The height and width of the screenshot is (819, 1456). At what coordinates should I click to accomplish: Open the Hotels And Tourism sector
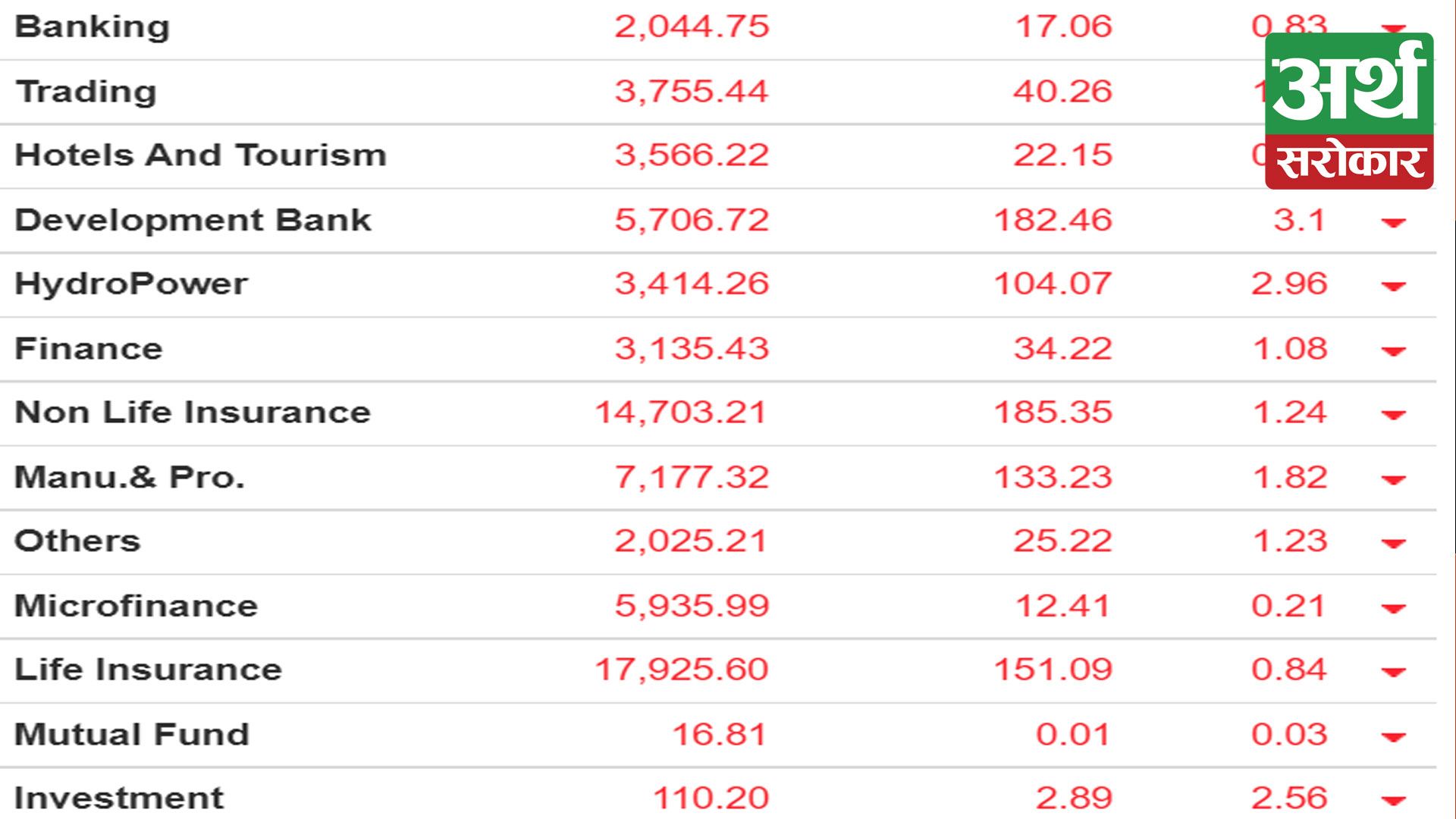pos(201,155)
